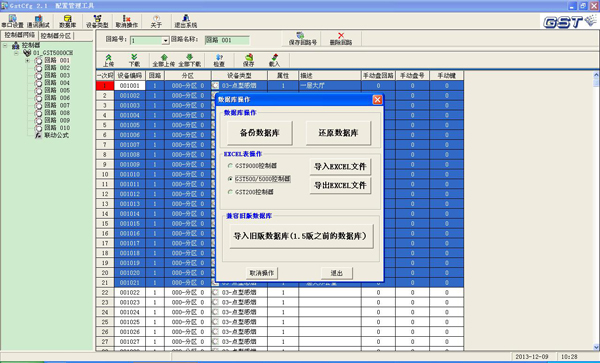The height and width of the screenshot is (363, 600).
Task: Click the 导入旧版数据库 import legacy database button
Action: pyautogui.click(x=301, y=236)
